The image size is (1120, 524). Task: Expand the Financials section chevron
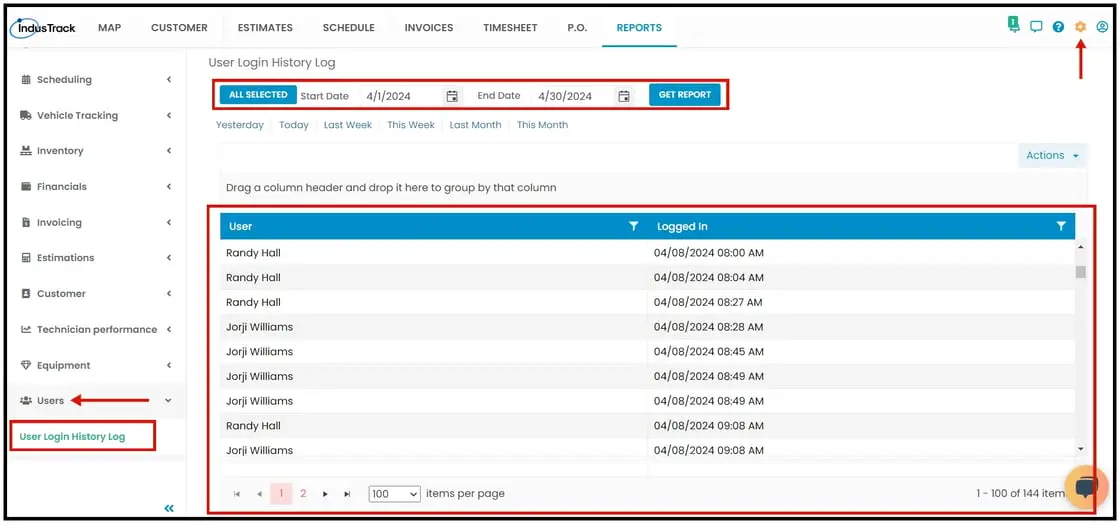click(x=169, y=186)
